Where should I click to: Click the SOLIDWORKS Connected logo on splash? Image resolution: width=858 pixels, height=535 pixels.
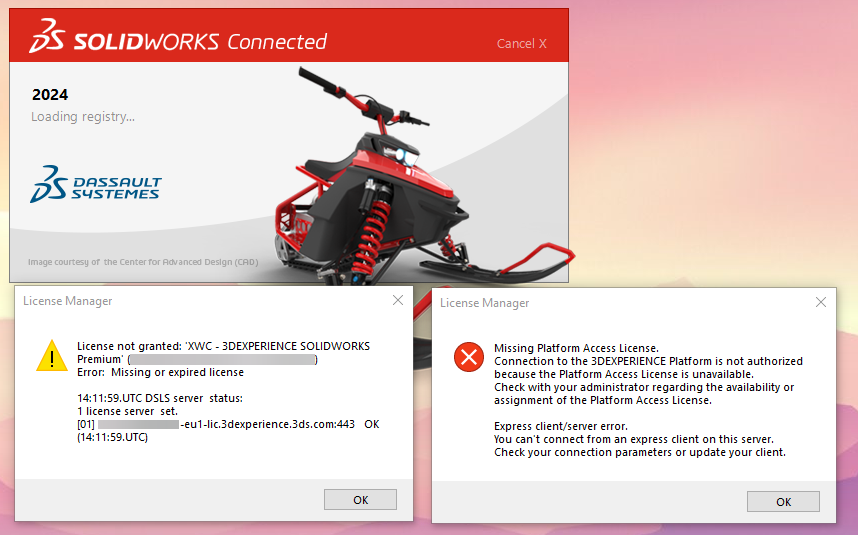[178, 36]
